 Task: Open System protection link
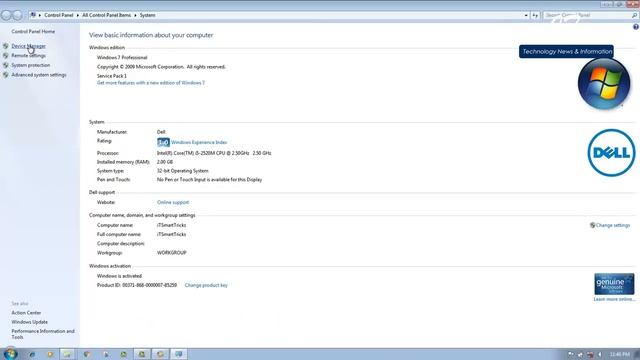(31, 65)
